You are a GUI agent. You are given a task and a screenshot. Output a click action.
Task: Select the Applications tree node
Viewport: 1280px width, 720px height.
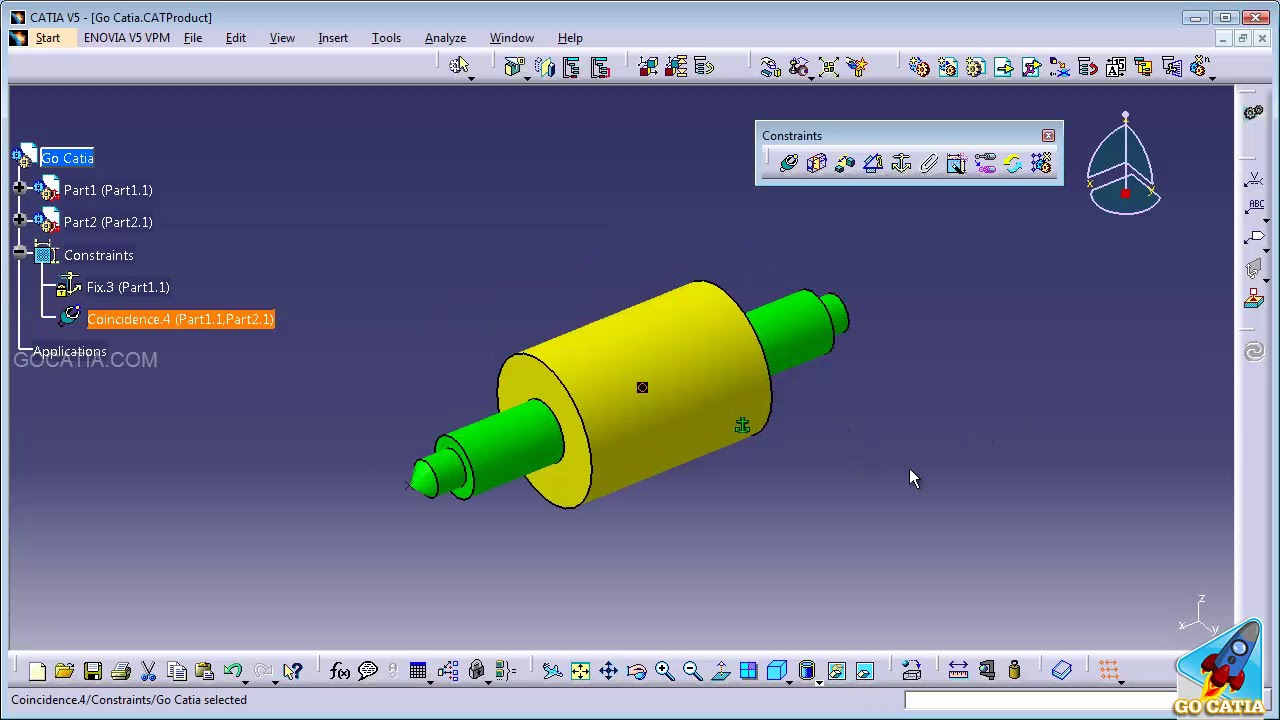[x=69, y=351]
